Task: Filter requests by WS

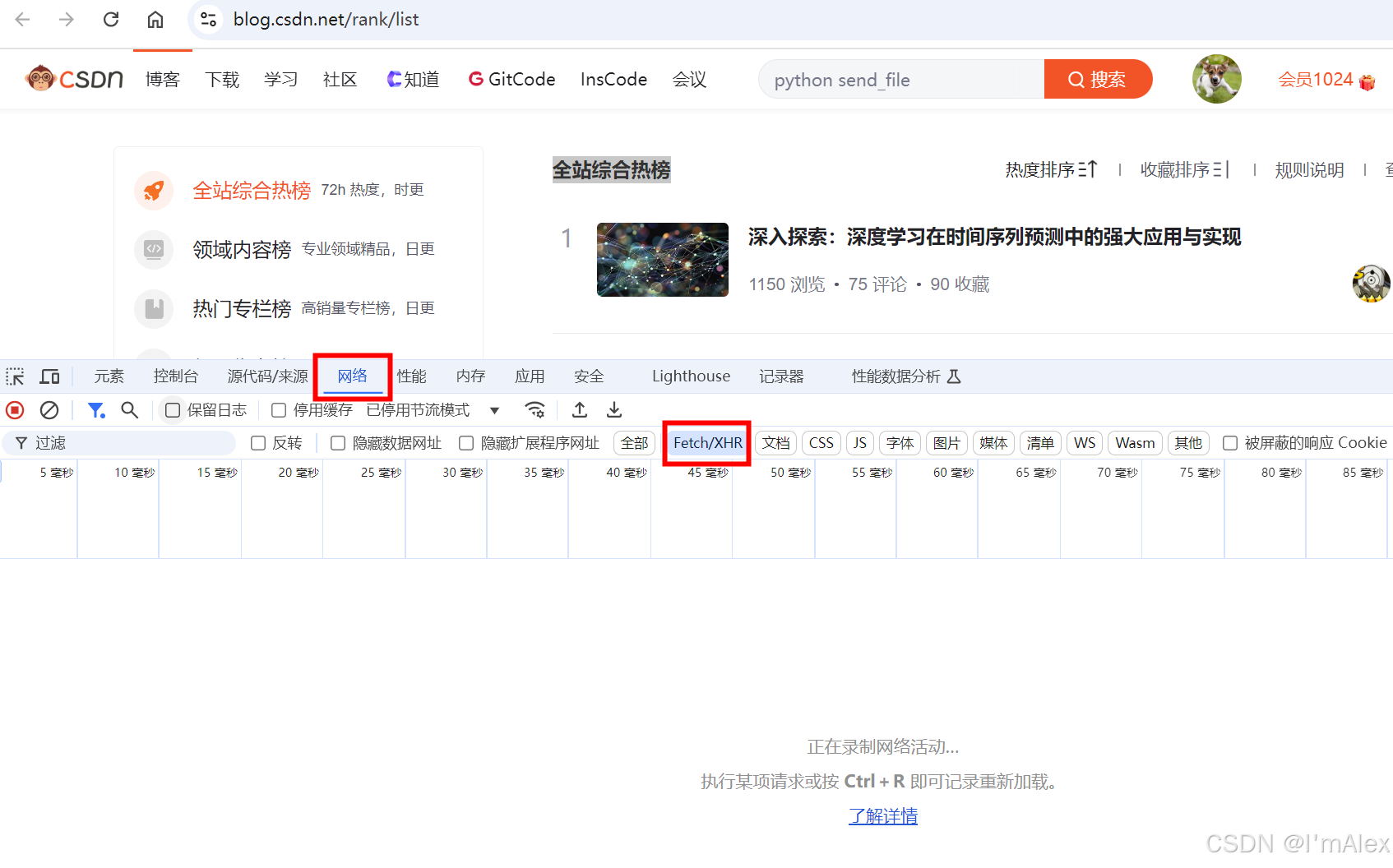Action: pos(1085,443)
